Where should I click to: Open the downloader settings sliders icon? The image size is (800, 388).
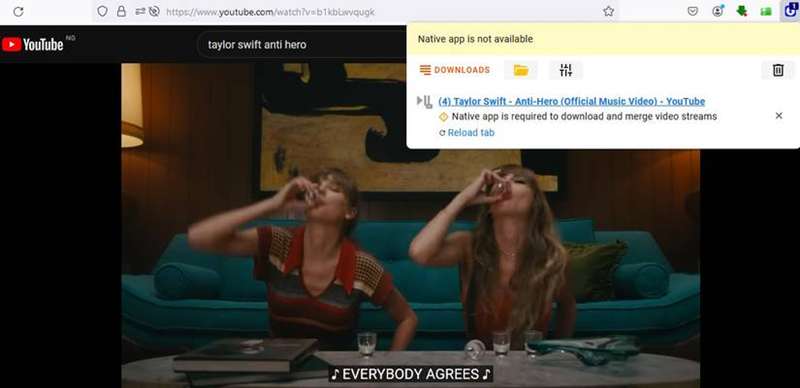pyautogui.click(x=566, y=70)
